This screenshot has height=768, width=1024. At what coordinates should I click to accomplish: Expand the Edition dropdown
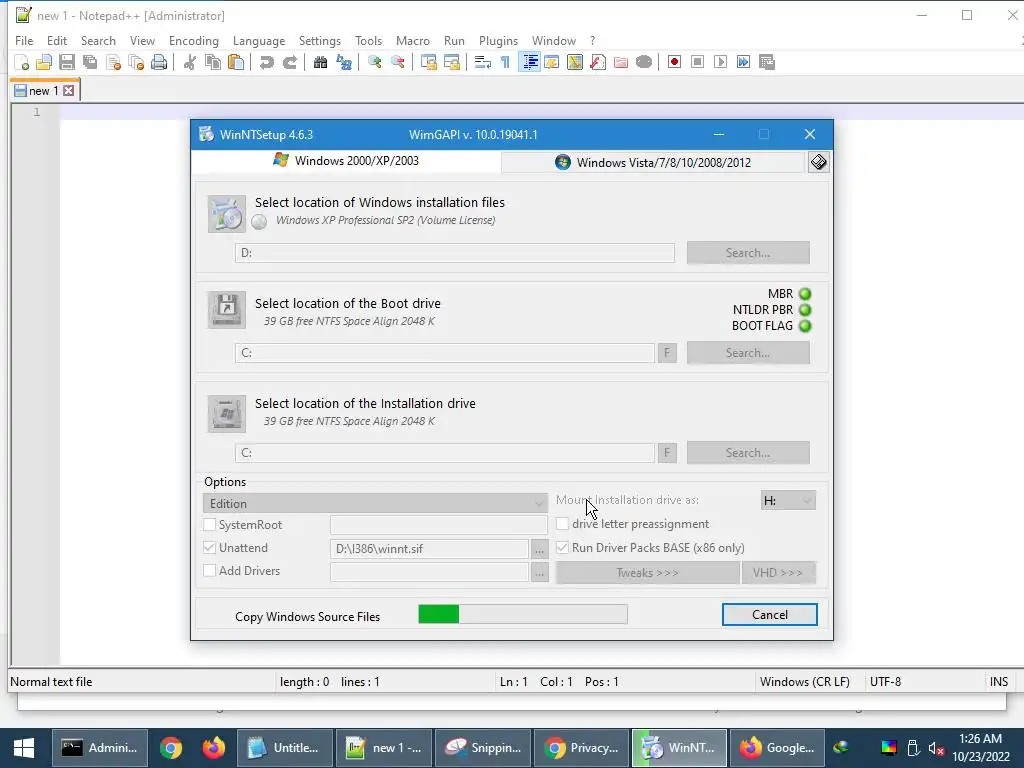click(375, 504)
